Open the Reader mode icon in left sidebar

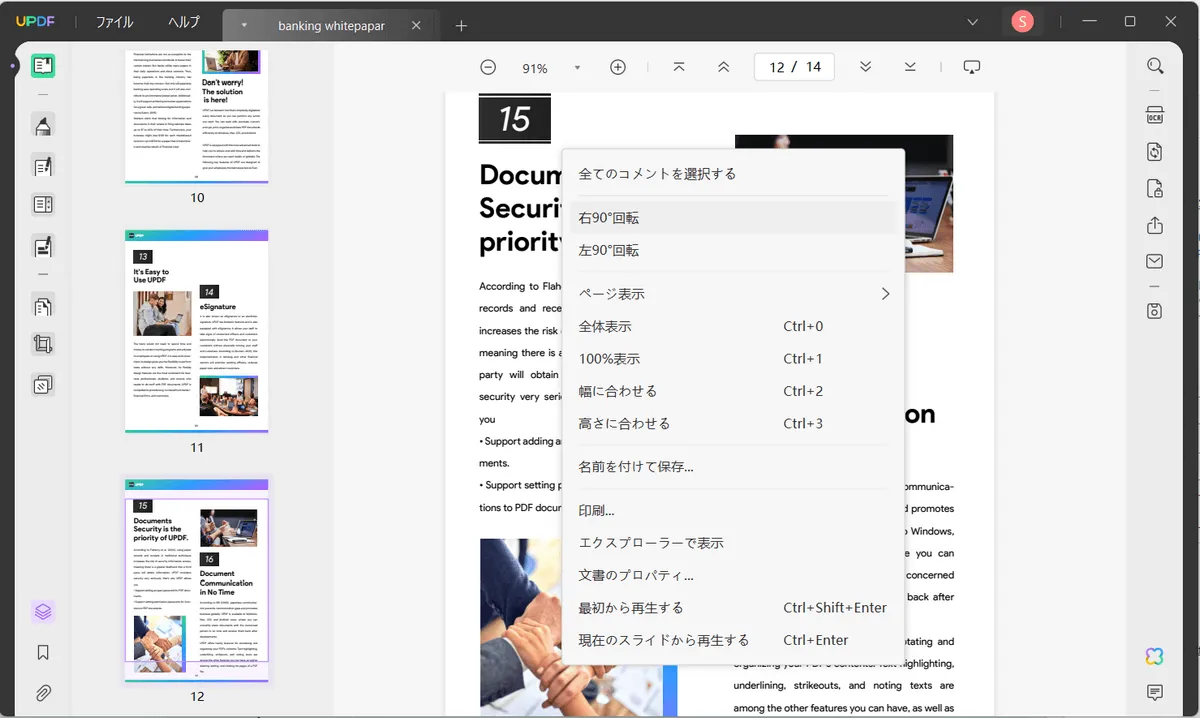click(x=43, y=66)
